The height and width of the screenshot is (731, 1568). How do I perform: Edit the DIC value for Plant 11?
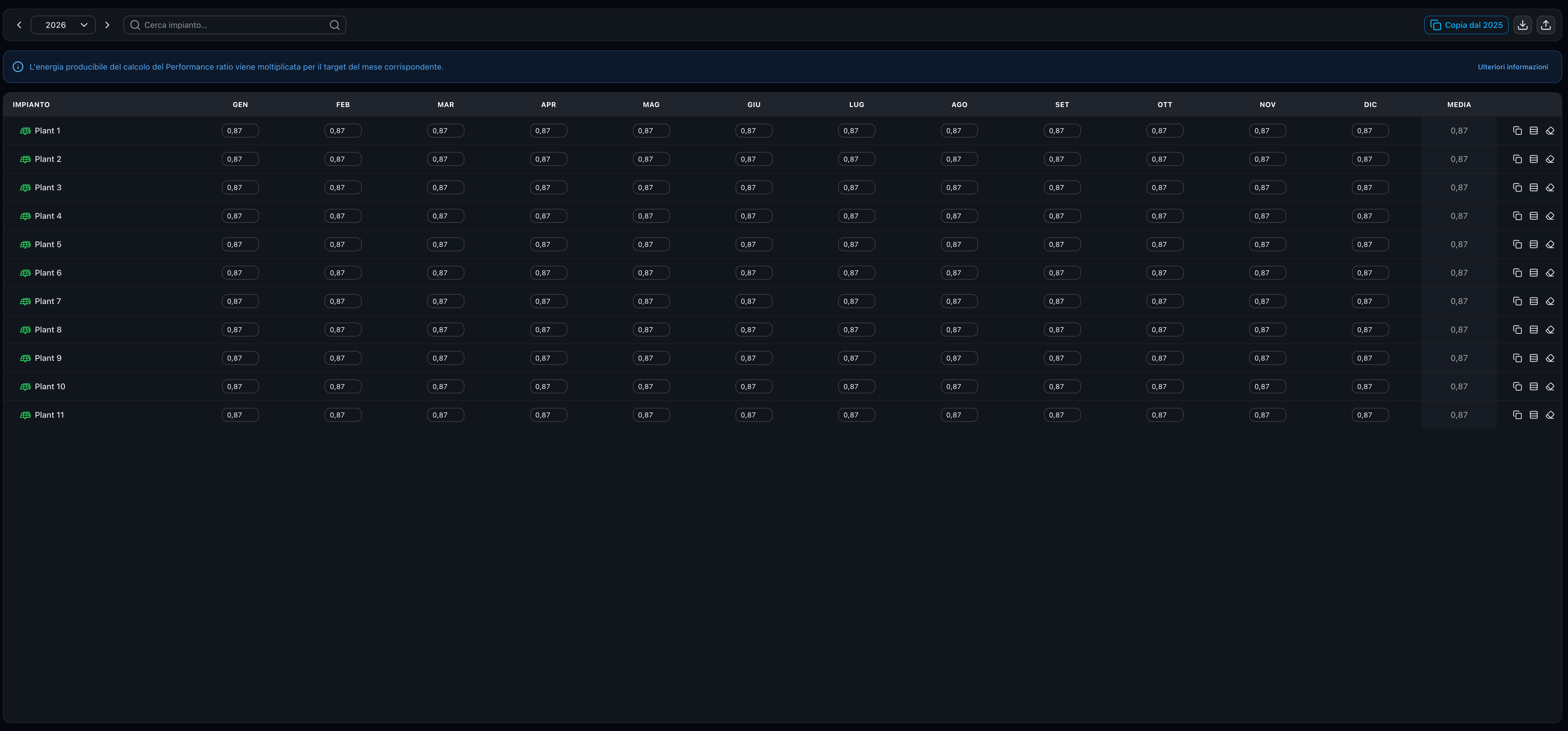(1370, 415)
